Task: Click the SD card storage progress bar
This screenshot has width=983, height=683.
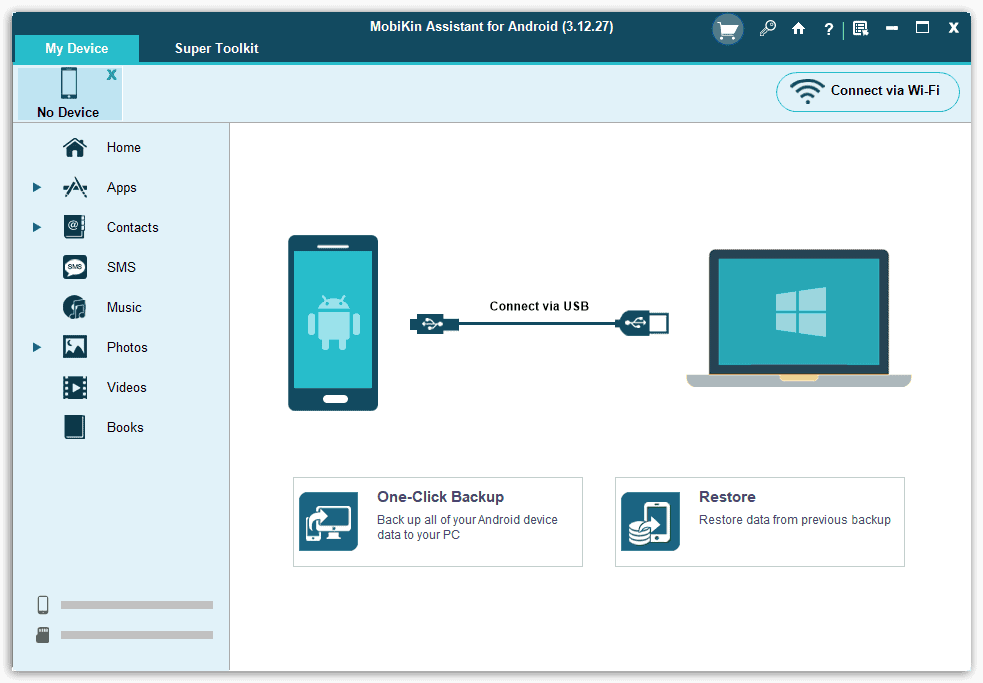Action: point(137,635)
